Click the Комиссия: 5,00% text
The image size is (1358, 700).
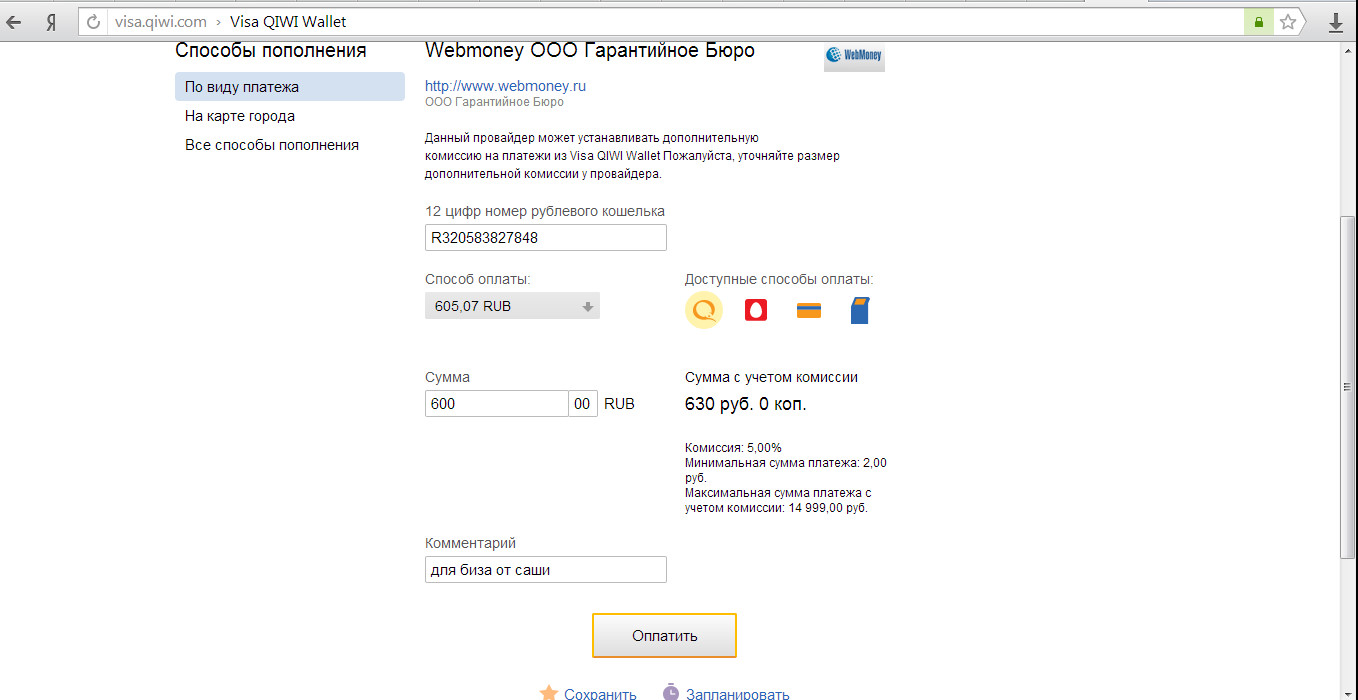pyautogui.click(x=733, y=448)
